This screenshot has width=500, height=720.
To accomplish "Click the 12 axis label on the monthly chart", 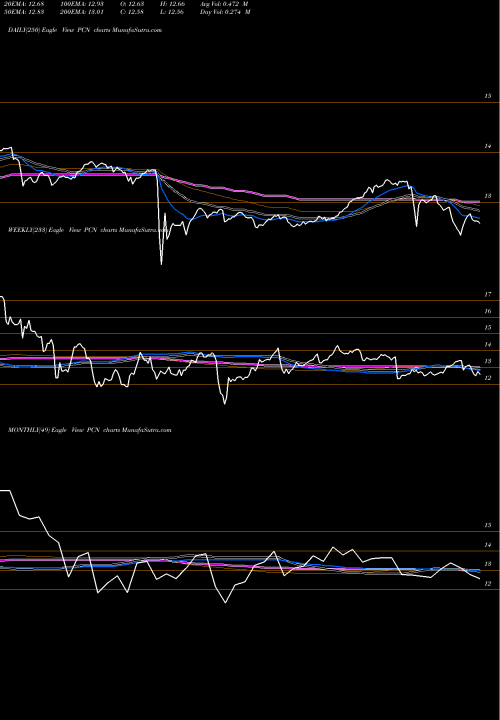I will point(488,584).
